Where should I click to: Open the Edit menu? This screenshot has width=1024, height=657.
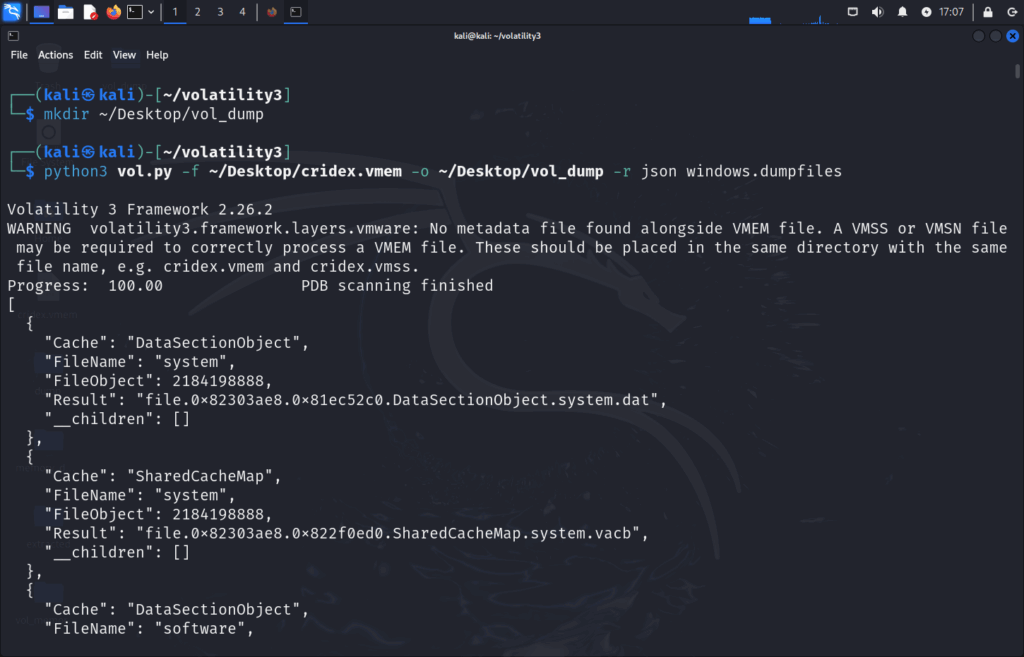tap(93, 55)
